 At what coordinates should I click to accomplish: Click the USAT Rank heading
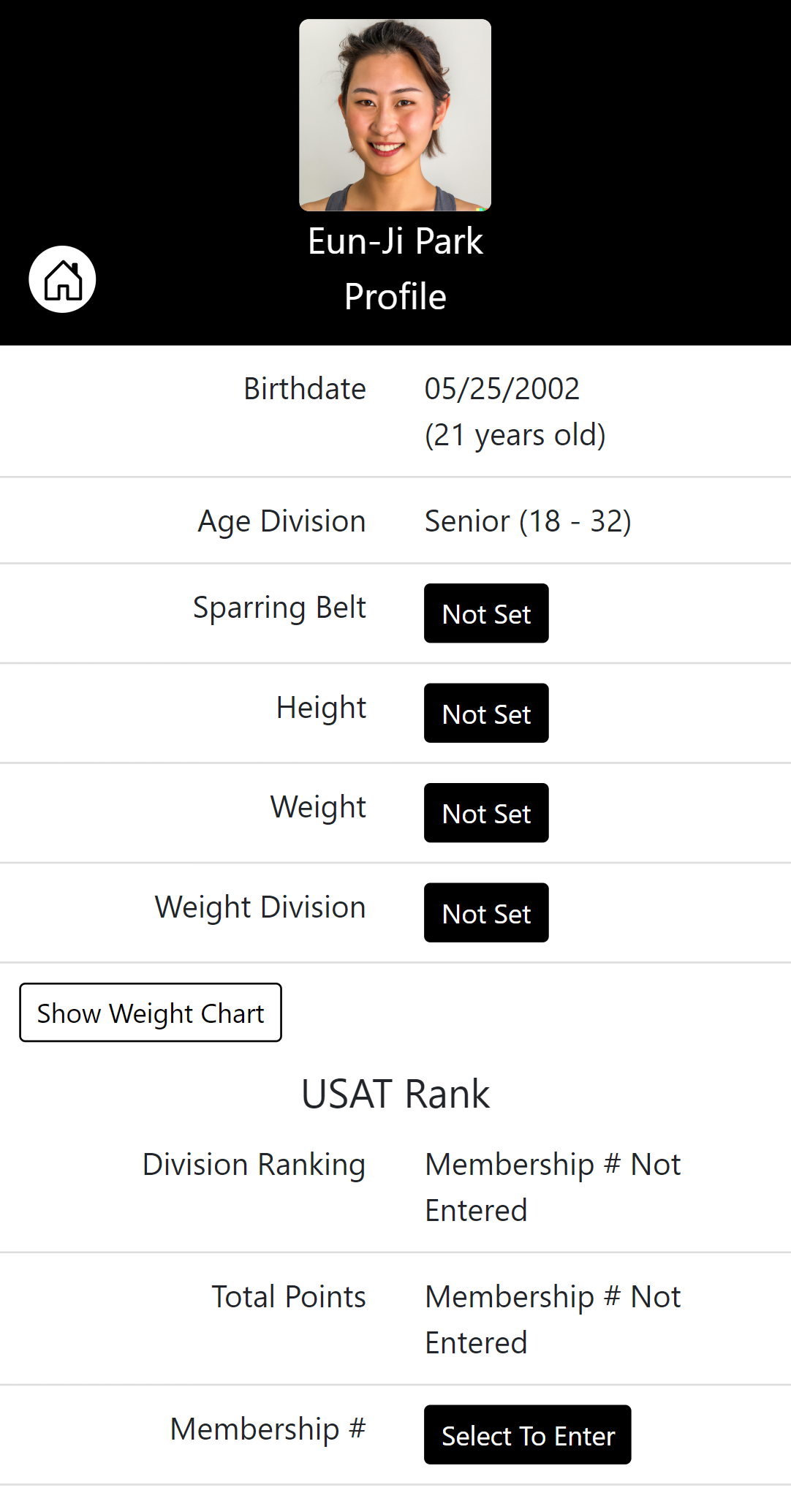click(395, 1094)
